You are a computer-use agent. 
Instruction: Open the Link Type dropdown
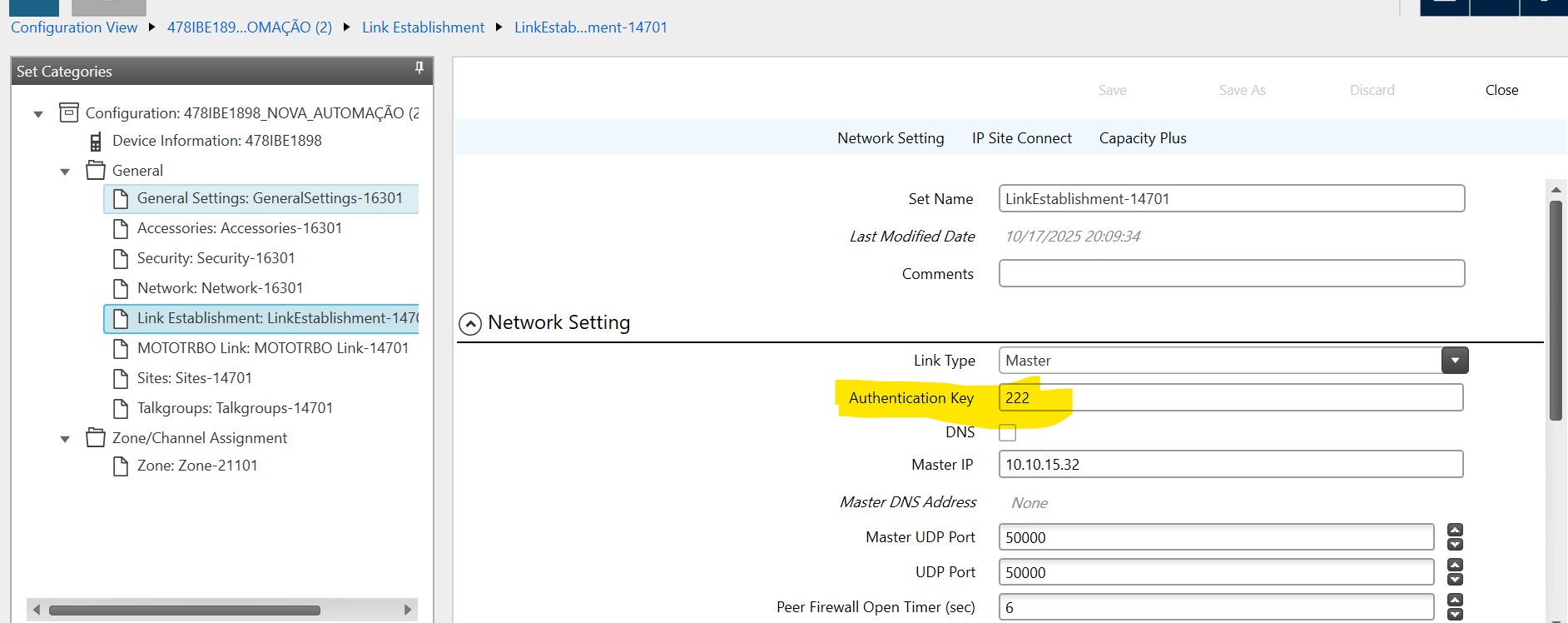tap(1455, 361)
